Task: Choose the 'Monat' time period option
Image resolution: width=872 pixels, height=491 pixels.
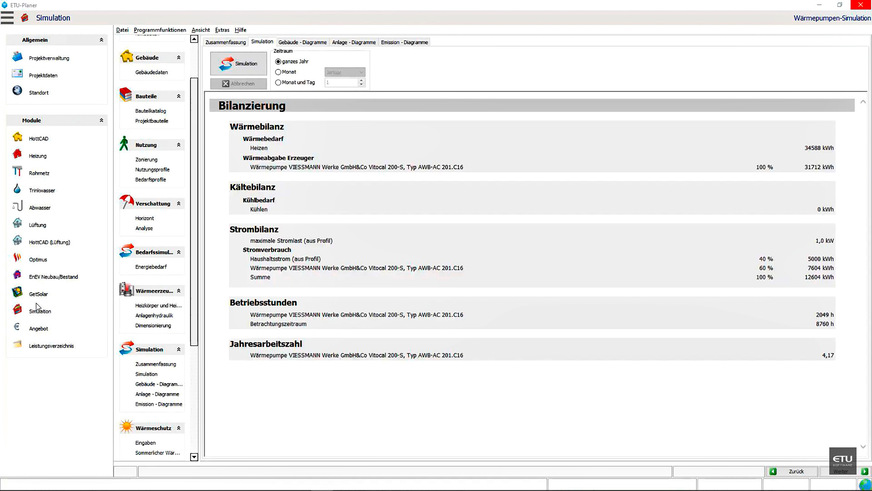Action: pos(278,72)
